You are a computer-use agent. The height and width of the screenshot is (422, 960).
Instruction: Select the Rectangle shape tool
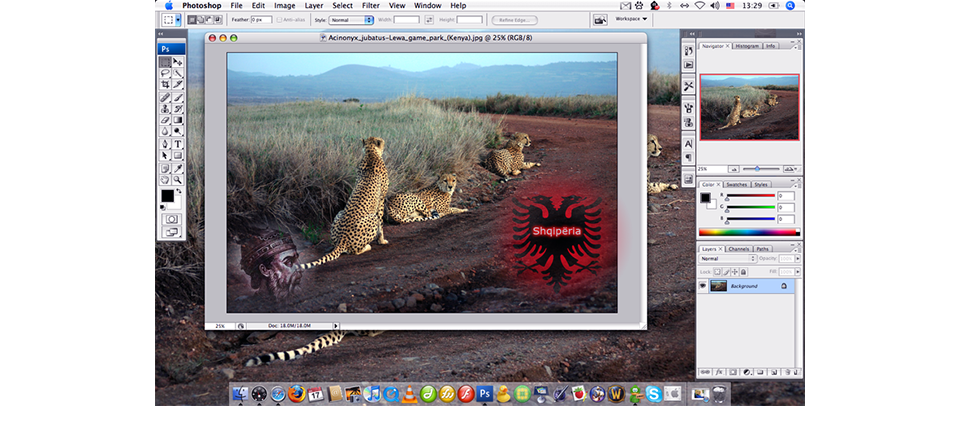[178, 156]
